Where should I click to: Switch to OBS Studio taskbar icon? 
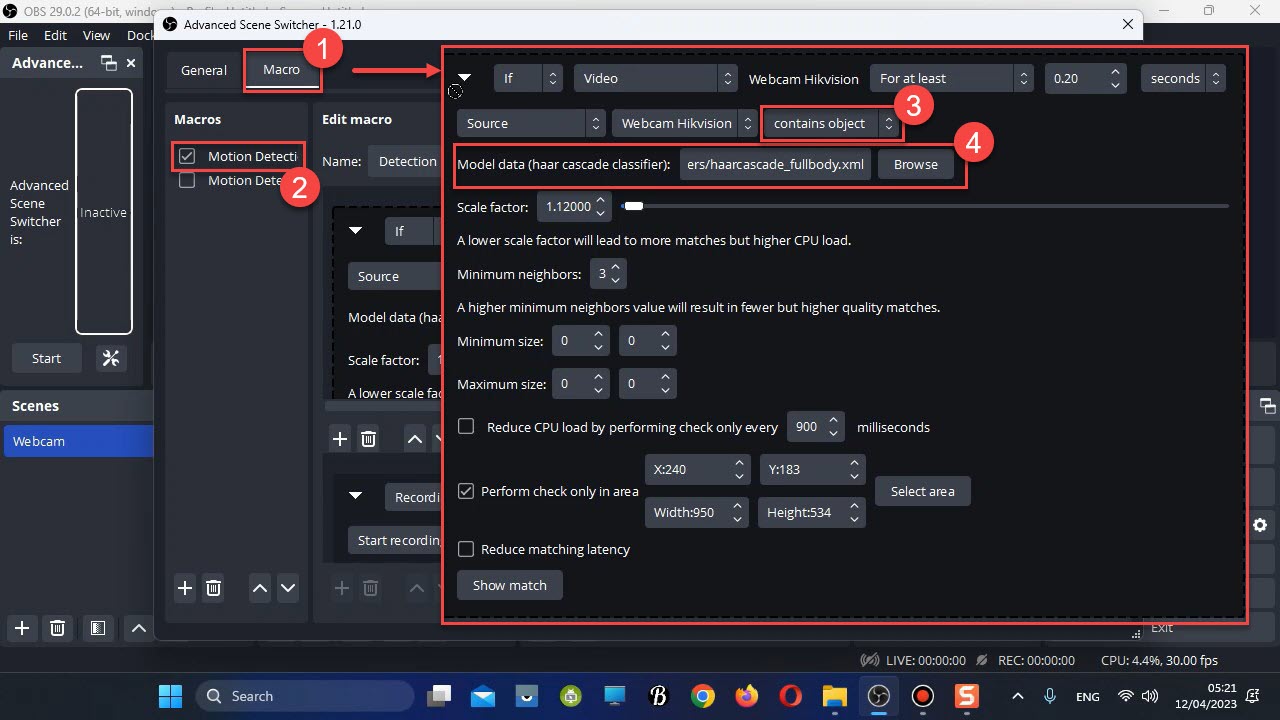point(878,696)
